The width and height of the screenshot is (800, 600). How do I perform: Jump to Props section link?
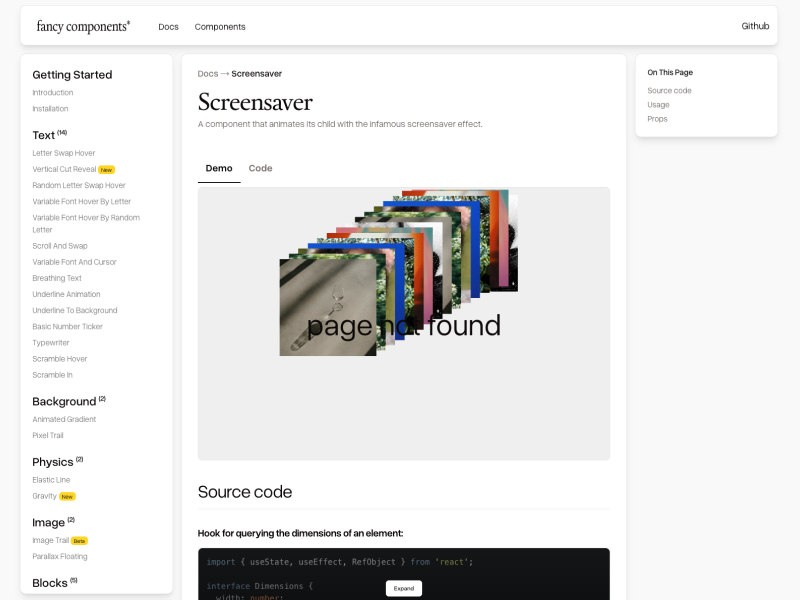tap(657, 119)
